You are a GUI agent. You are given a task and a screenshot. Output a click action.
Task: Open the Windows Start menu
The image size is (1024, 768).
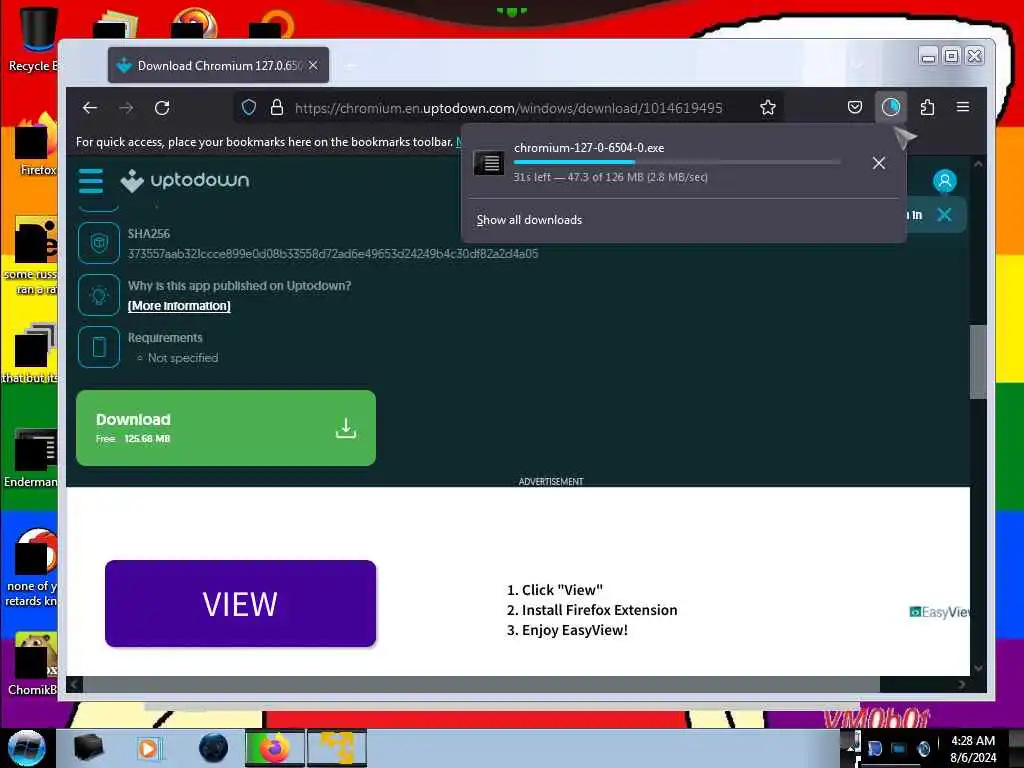coord(27,748)
